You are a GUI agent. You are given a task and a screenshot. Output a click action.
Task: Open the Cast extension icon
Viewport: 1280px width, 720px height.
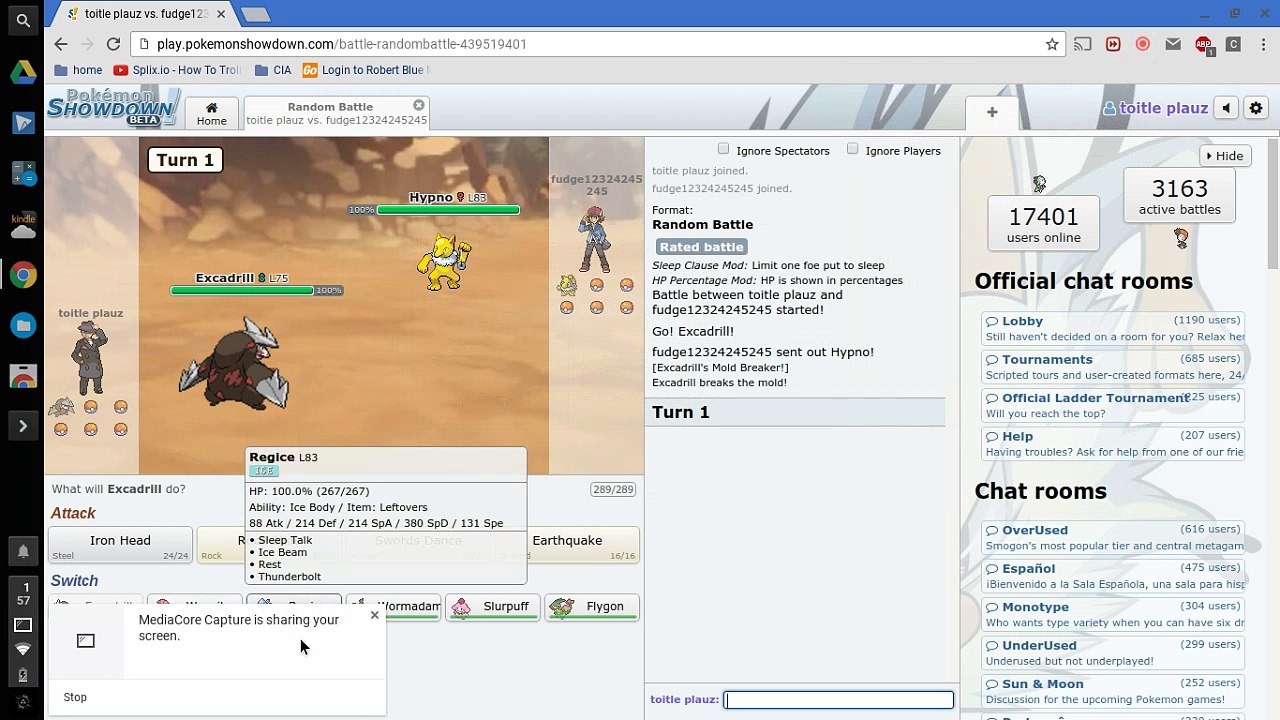click(1083, 44)
